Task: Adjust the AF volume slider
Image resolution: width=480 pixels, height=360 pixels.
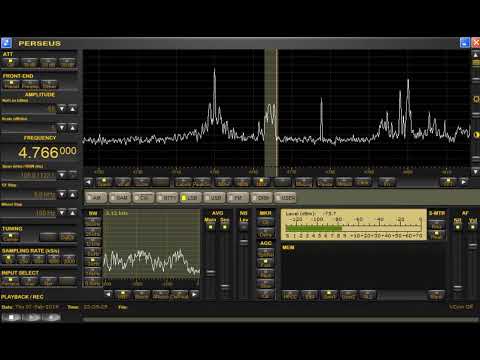Action: tap(472, 246)
